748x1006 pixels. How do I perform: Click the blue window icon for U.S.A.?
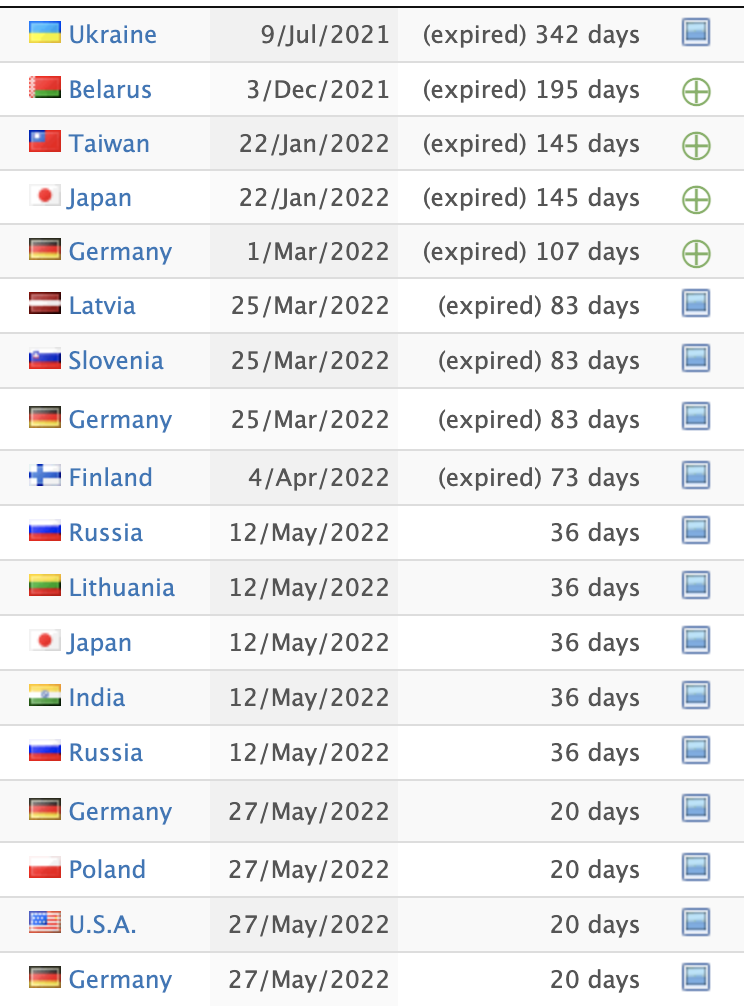pyautogui.click(x=695, y=923)
